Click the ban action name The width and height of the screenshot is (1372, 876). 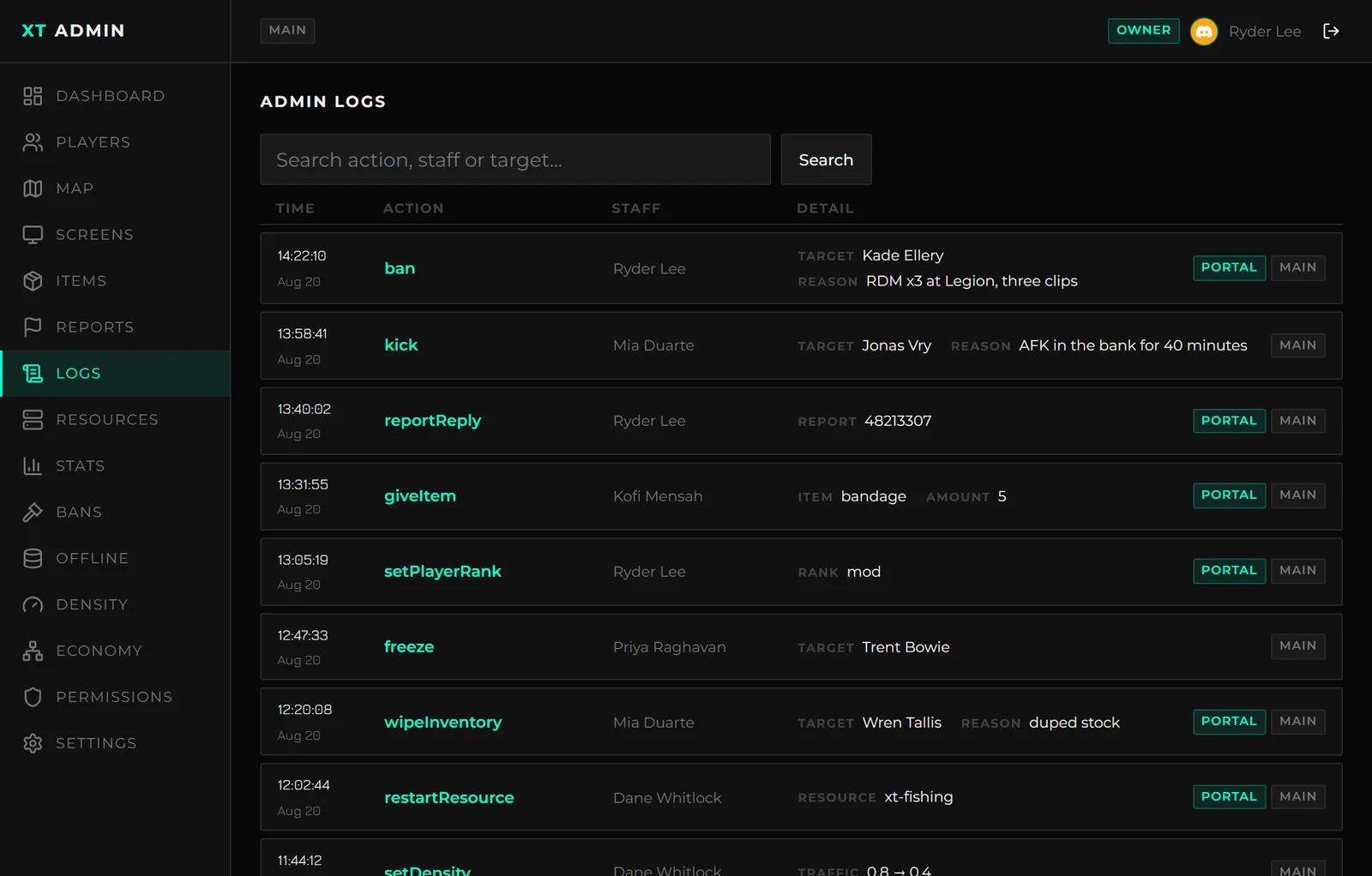click(400, 268)
